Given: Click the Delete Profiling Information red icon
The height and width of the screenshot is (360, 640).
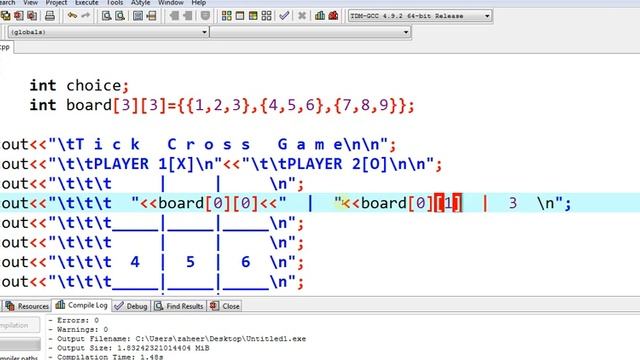Looking at the screenshot, I should tap(333, 16).
